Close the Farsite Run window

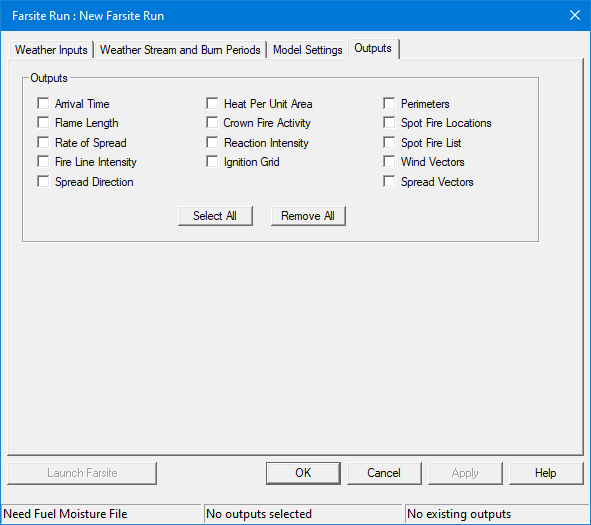tap(575, 15)
